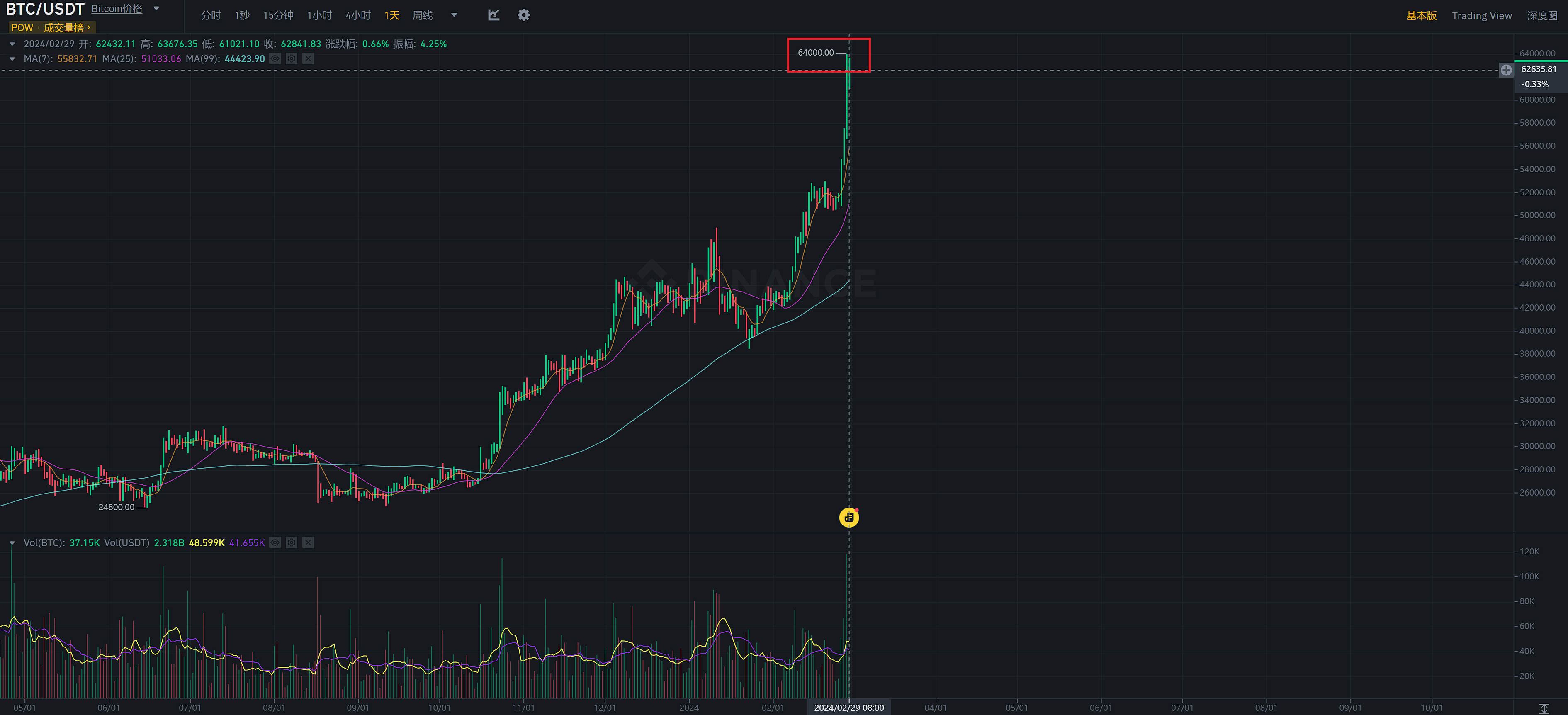Remove the MA indicator with X
Screen dimensions: 1568x715
308,59
